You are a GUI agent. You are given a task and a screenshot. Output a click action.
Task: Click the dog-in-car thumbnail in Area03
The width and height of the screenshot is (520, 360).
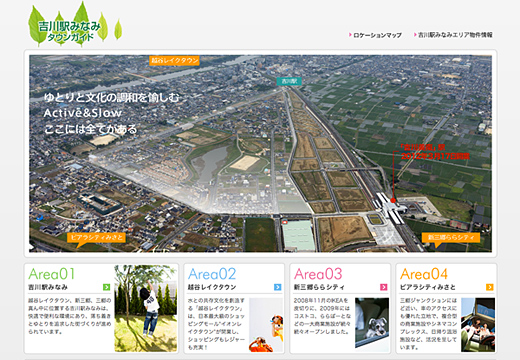pyautogui.click(x=372, y=323)
